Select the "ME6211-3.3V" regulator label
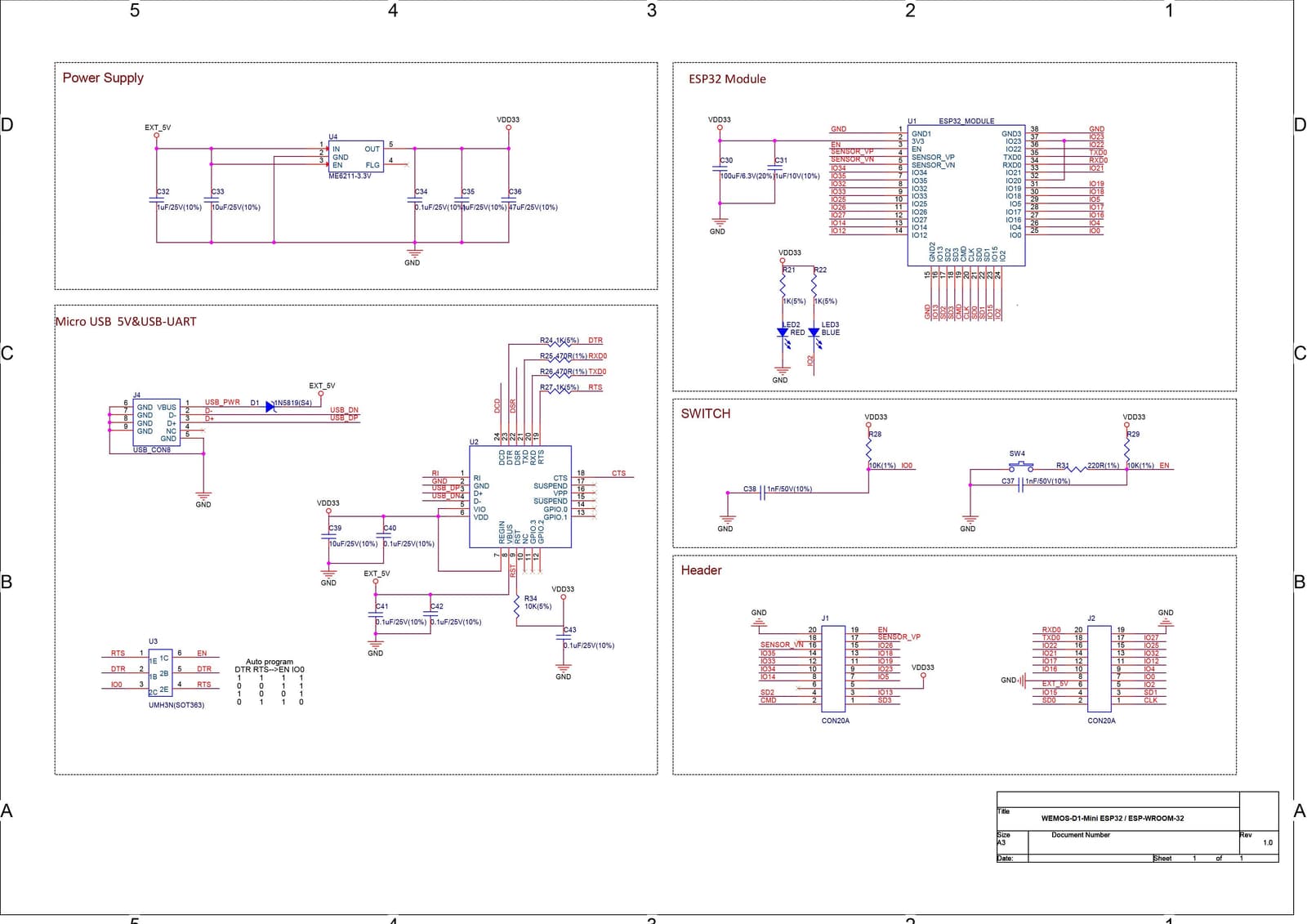 point(350,176)
